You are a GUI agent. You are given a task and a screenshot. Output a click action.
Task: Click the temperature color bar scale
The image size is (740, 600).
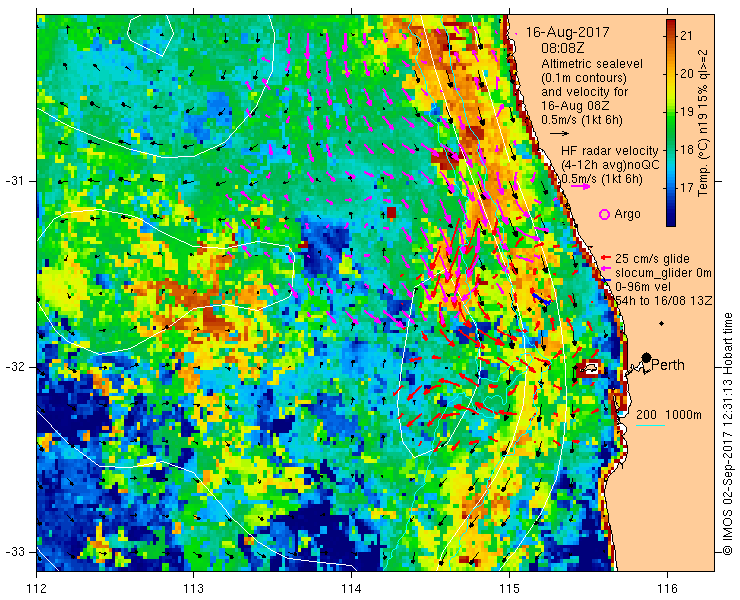click(x=671, y=123)
